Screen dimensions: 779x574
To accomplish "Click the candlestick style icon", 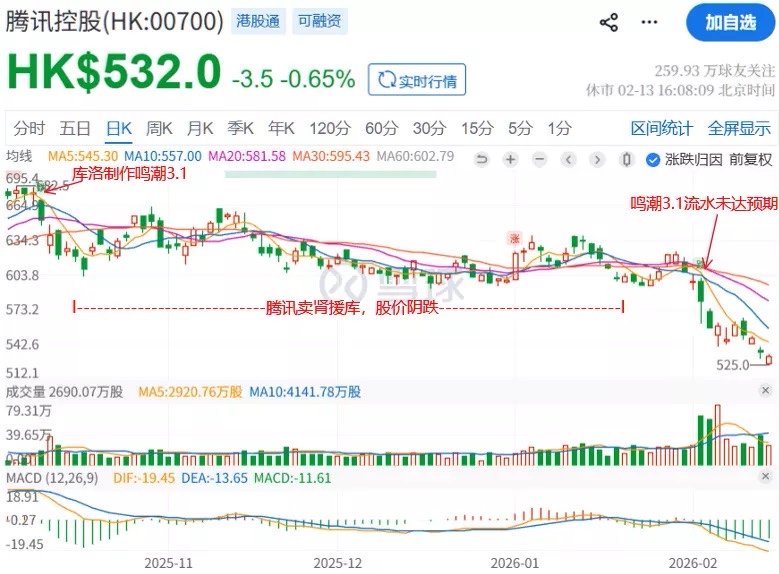I will pos(627,158).
